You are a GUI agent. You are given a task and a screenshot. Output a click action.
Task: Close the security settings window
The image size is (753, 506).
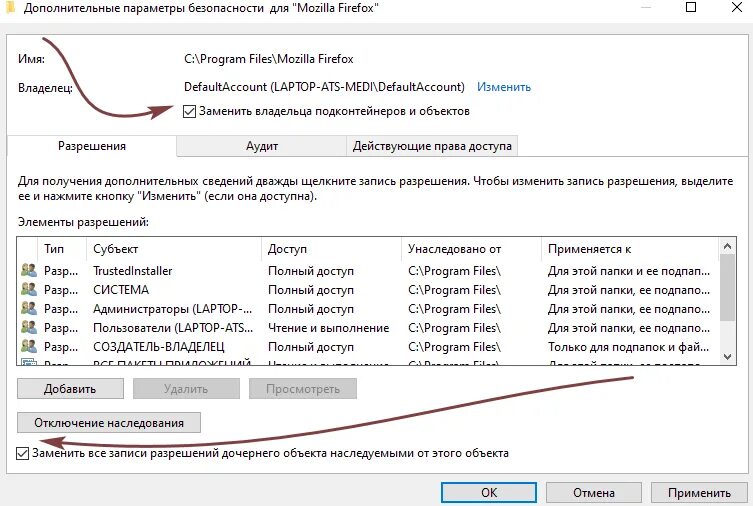coord(737,7)
